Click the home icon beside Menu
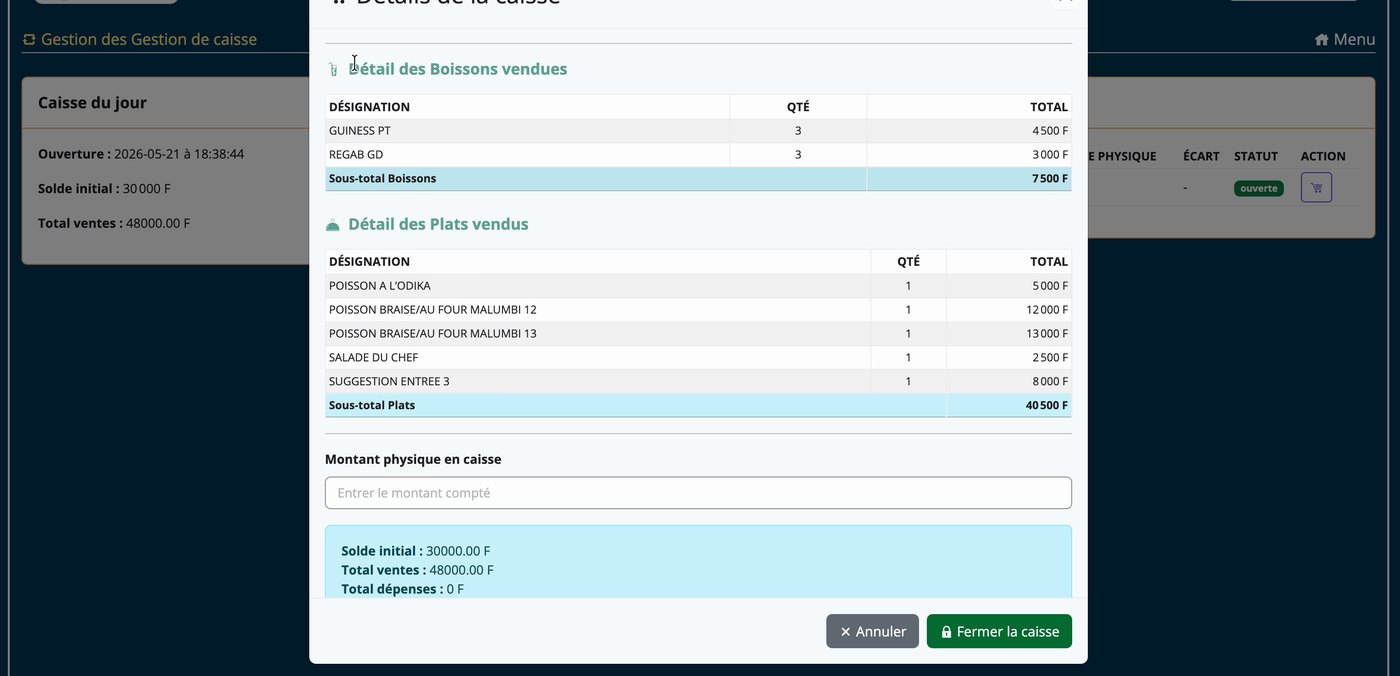This screenshot has height=676, width=1400. [1322, 40]
